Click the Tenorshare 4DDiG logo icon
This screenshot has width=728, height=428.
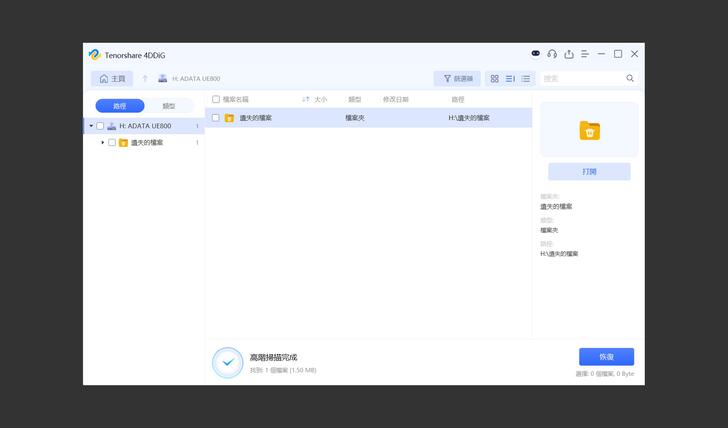[95, 55]
